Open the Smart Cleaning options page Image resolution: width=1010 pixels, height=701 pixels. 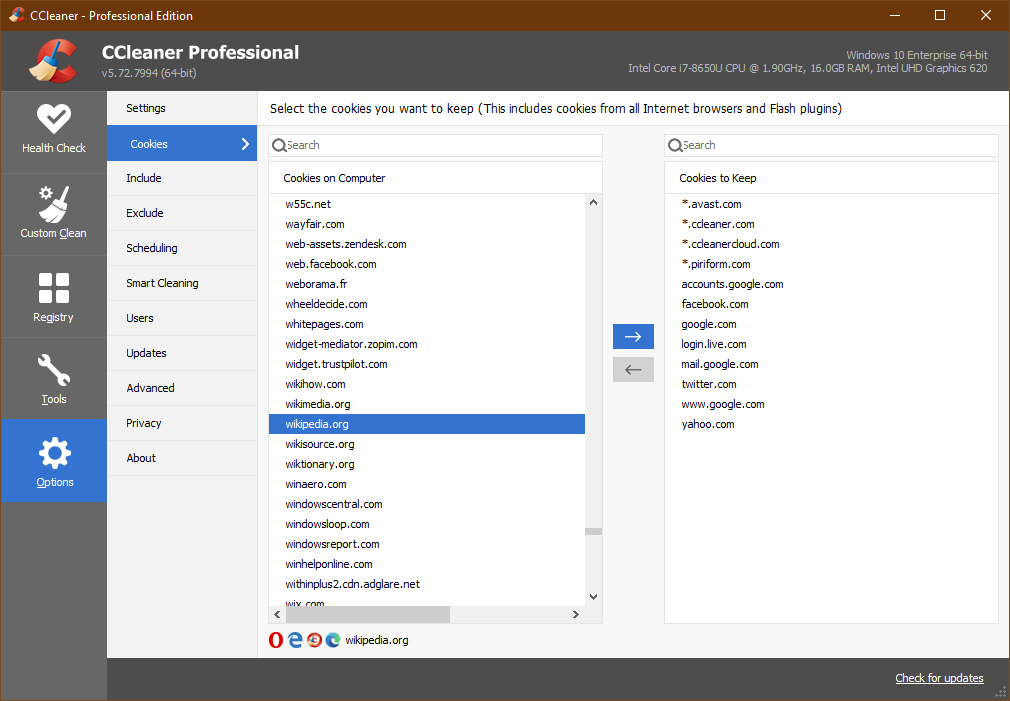pos(162,283)
